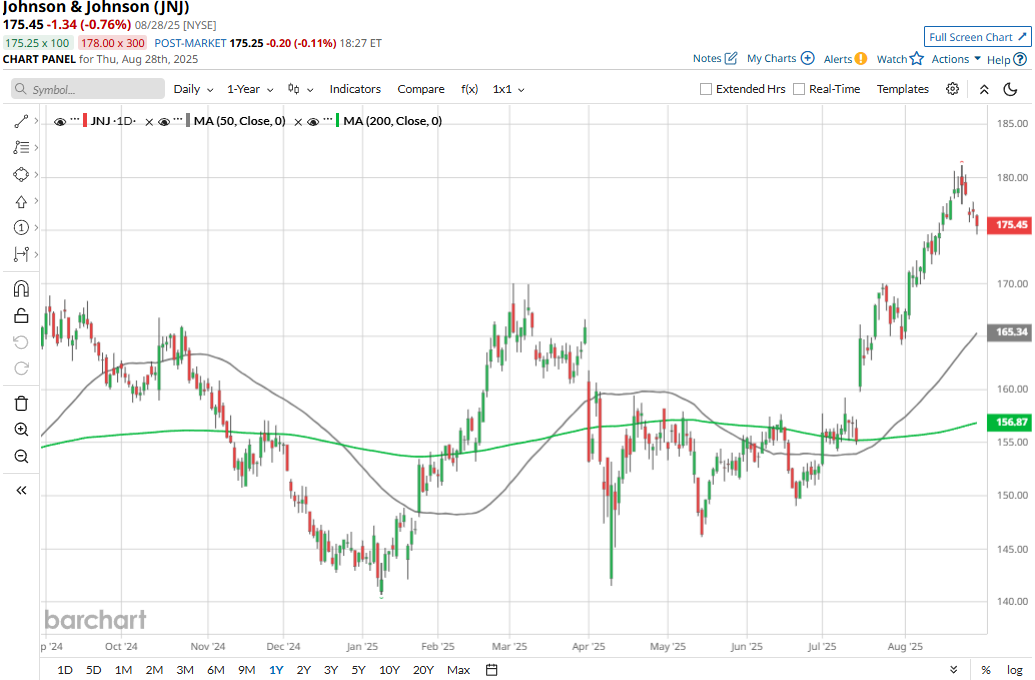The width and height of the screenshot is (1035, 680).
Task: Toggle the lock drawings icon
Action: pyautogui.click(x=21, y=316)
